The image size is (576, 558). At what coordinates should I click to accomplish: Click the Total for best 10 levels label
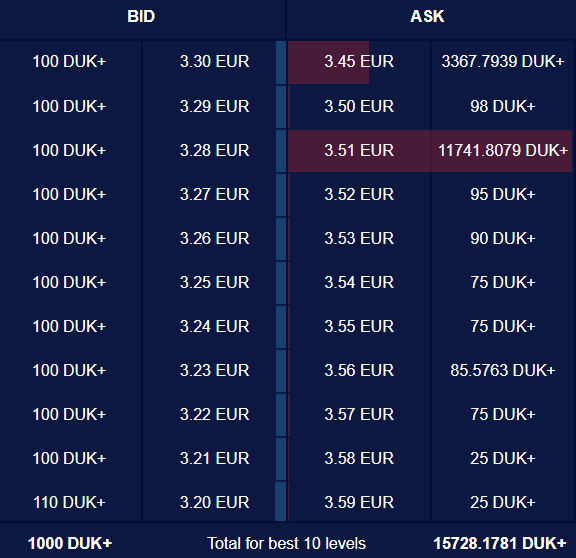(287, 543)
